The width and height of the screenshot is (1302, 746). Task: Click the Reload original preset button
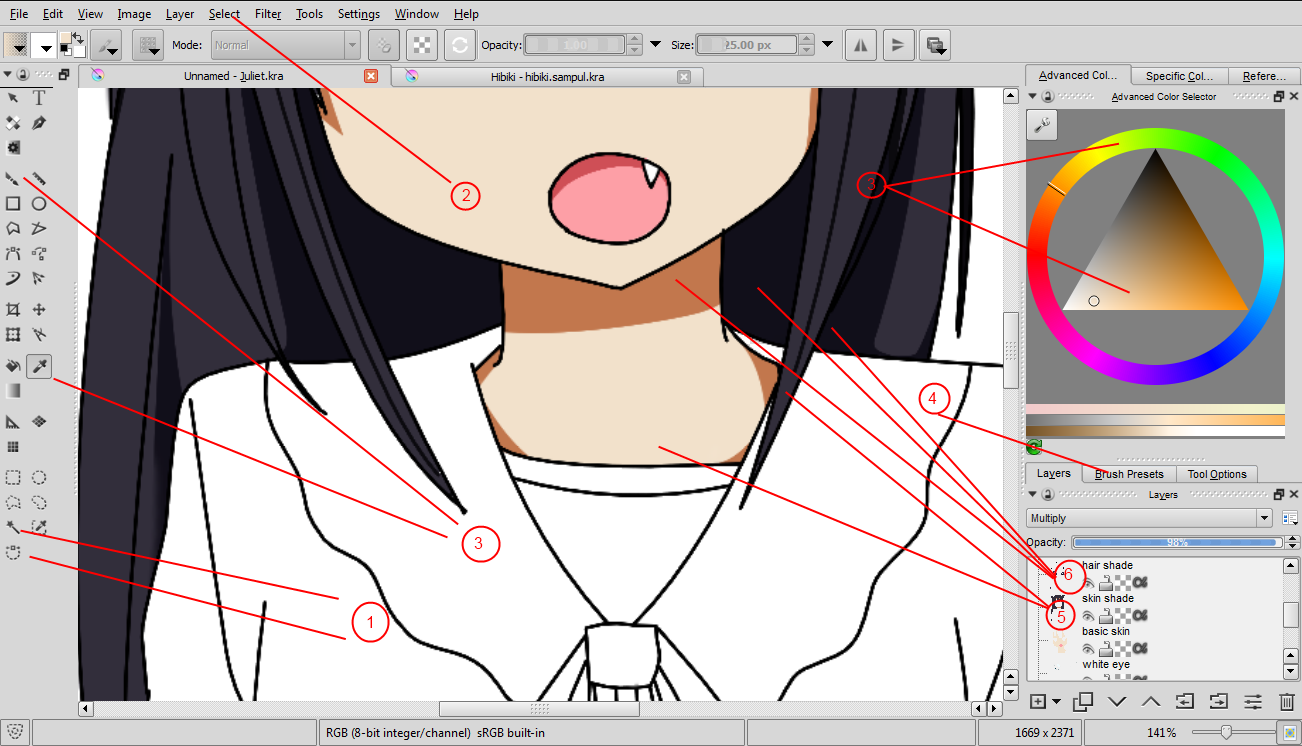459,44
